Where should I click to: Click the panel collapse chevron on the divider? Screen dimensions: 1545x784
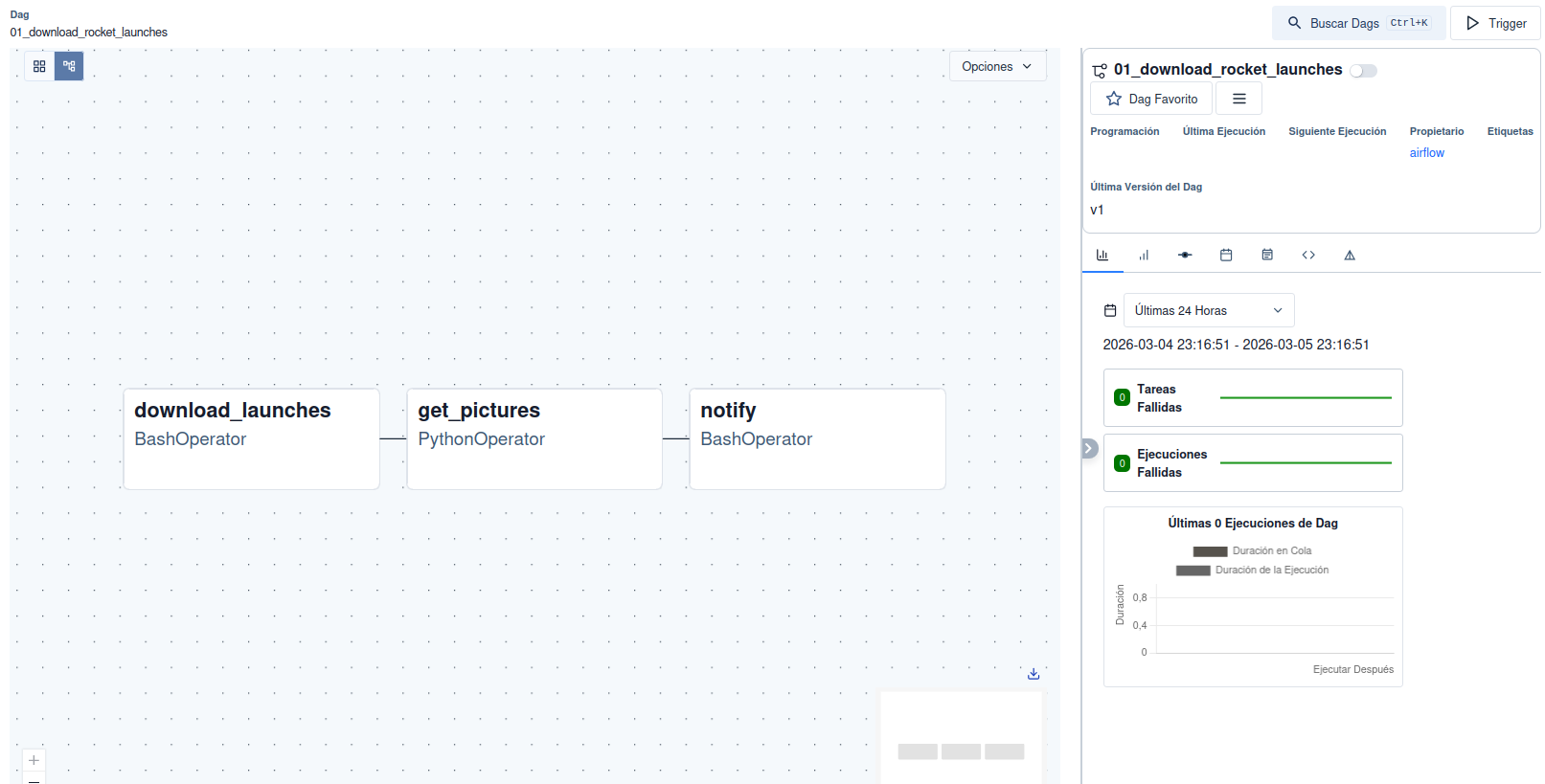point(1089,448)
